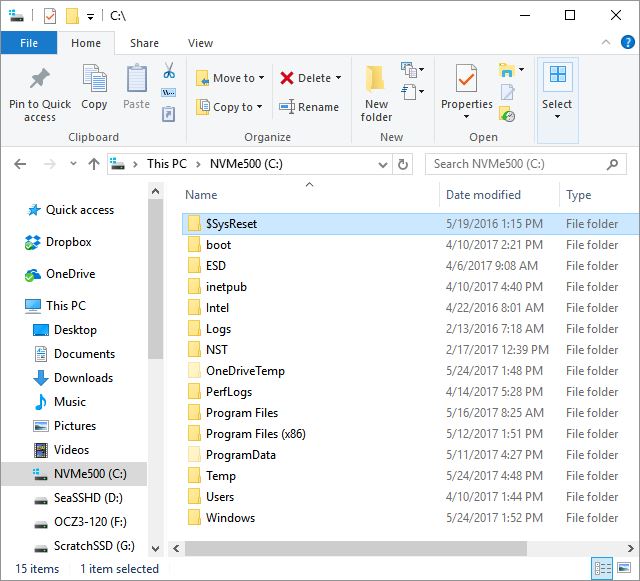The height and width of the screenshot is (581, 640).
Task: Expand the Select dropdown arrow
Action: (x=557, y=117)
